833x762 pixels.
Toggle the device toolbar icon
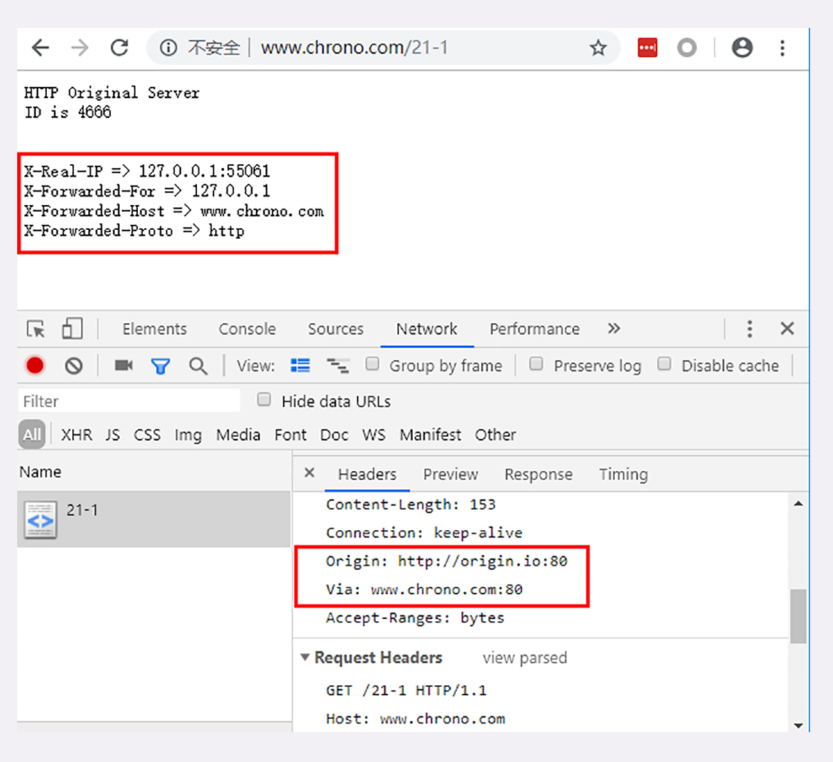pos(72,328)
